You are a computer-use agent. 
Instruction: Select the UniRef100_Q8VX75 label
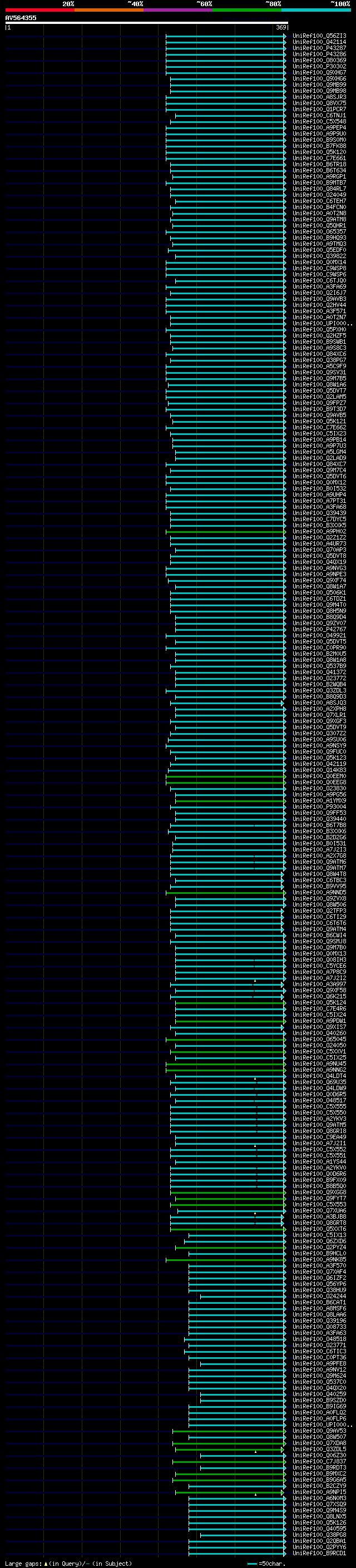click(319, 103)
